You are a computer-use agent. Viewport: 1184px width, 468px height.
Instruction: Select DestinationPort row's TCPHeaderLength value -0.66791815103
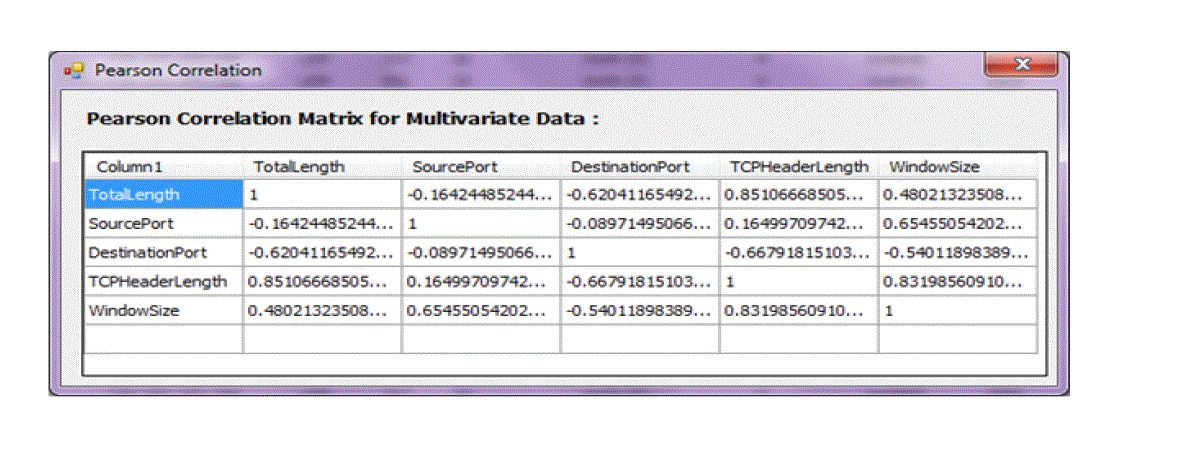click(x=798, y=253)
